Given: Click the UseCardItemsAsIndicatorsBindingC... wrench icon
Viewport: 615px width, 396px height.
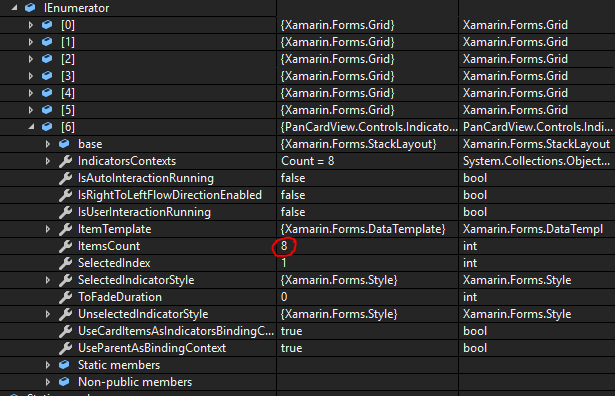Looking at the screenshot, I should pyautogui.click(x=66, y=331).
